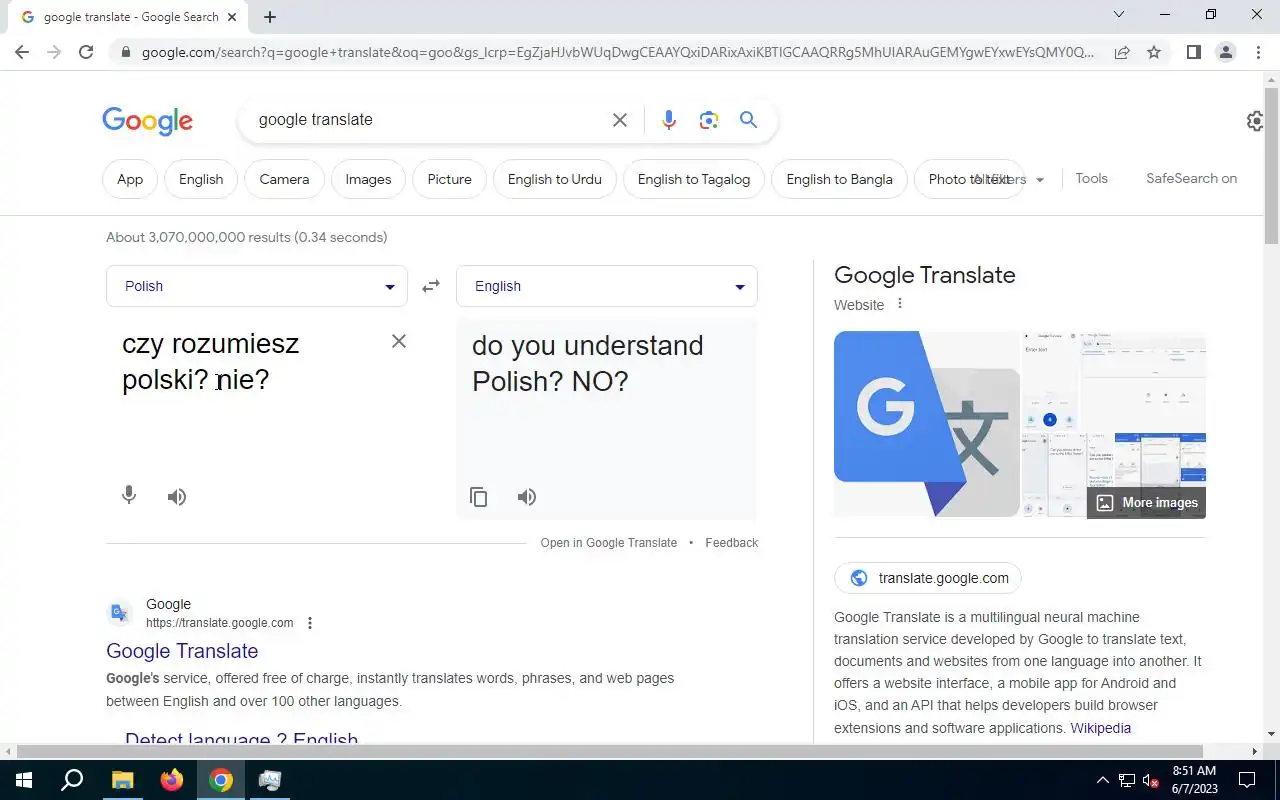
Task: Open Google Translate result title
Action: point(182,651)
